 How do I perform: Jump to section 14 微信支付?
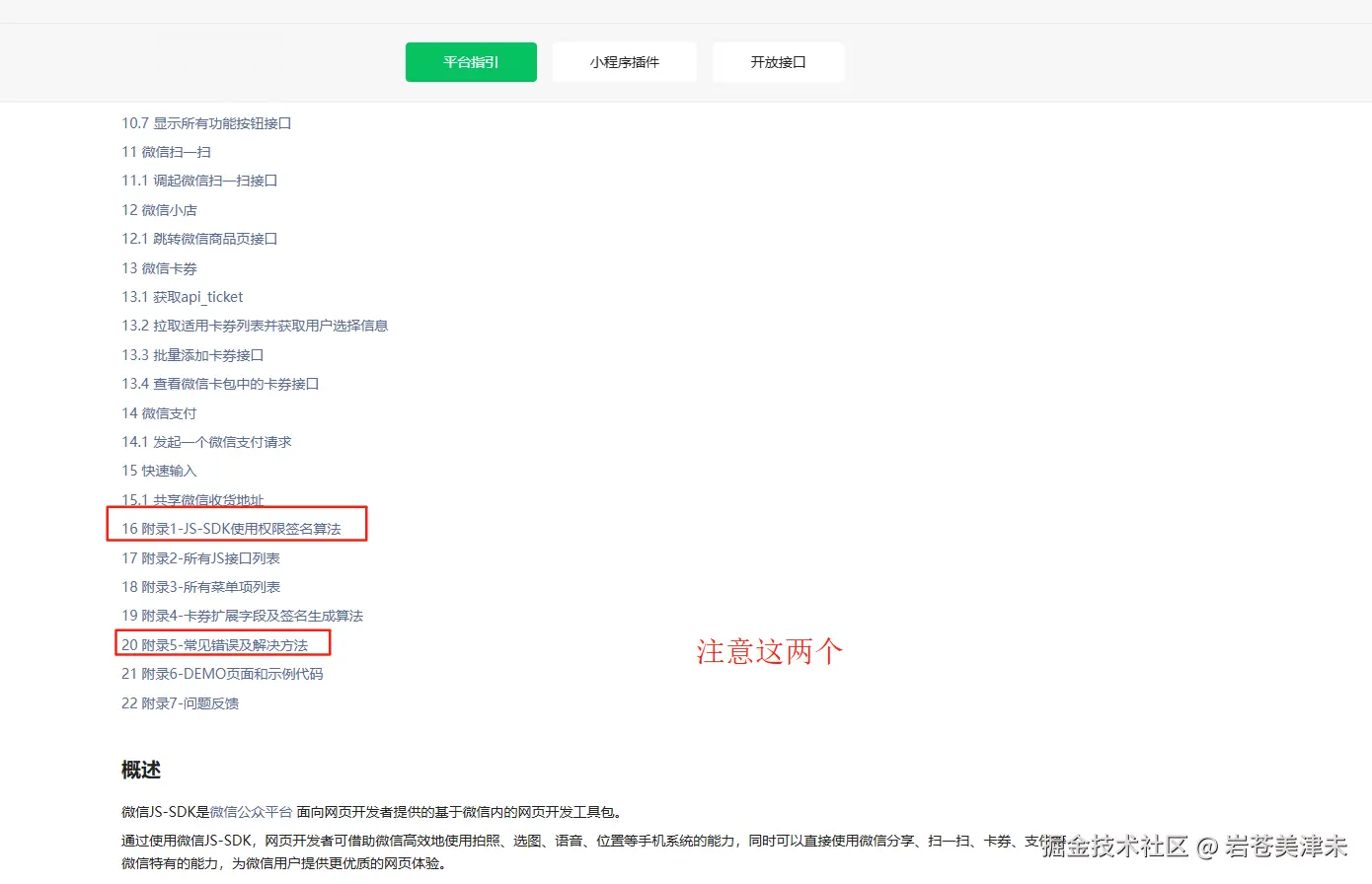(159, 413)
